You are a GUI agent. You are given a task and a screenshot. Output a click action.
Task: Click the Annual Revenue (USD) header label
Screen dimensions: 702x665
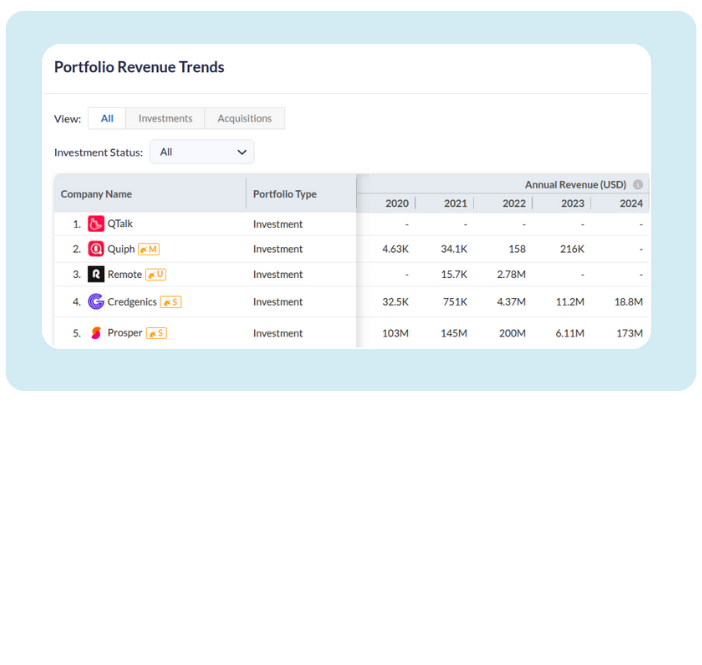point(575,184)
